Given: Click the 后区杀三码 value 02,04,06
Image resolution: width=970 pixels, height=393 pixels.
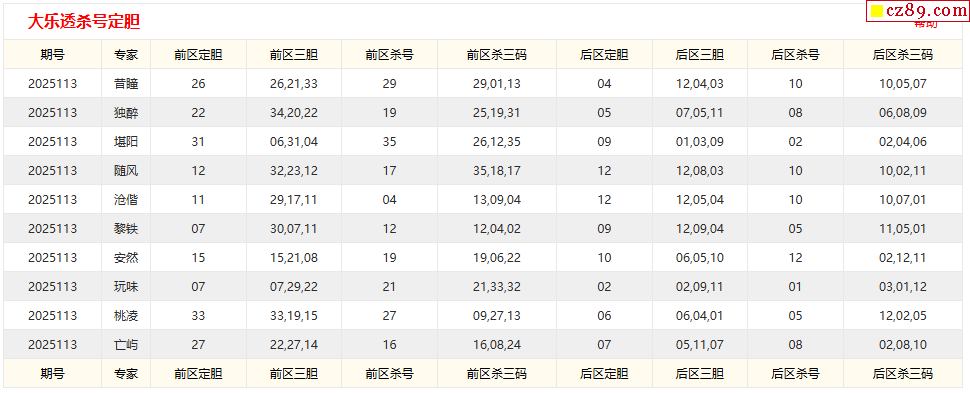Looking at the screenshot, I should coord(903,142).
